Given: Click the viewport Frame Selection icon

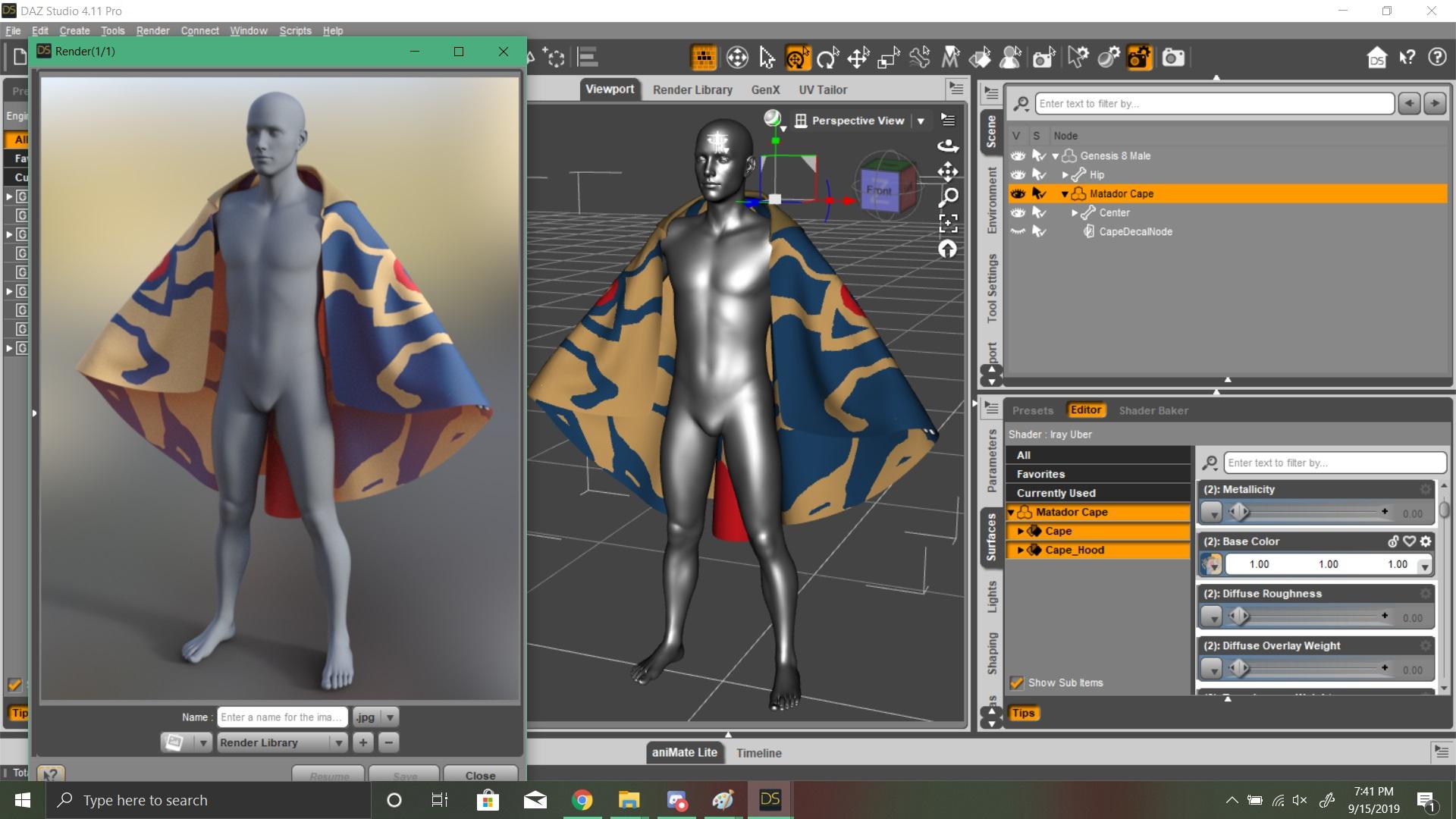Looking at the screenshot, I should [x=948, y=223].
